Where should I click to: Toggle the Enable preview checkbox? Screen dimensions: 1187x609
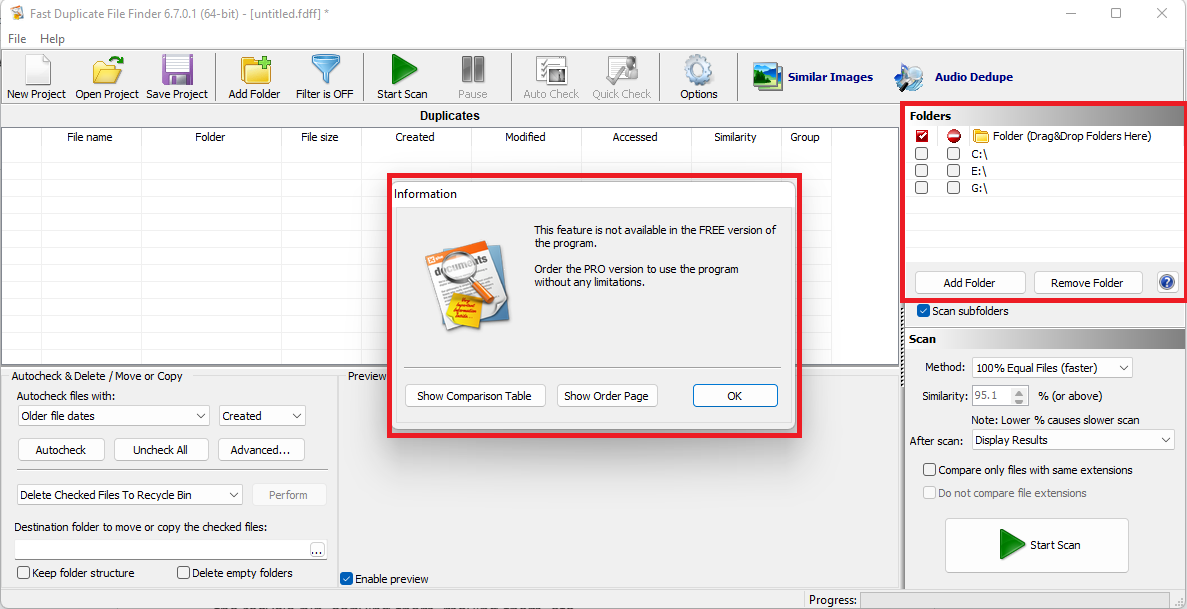click(347, 579)
